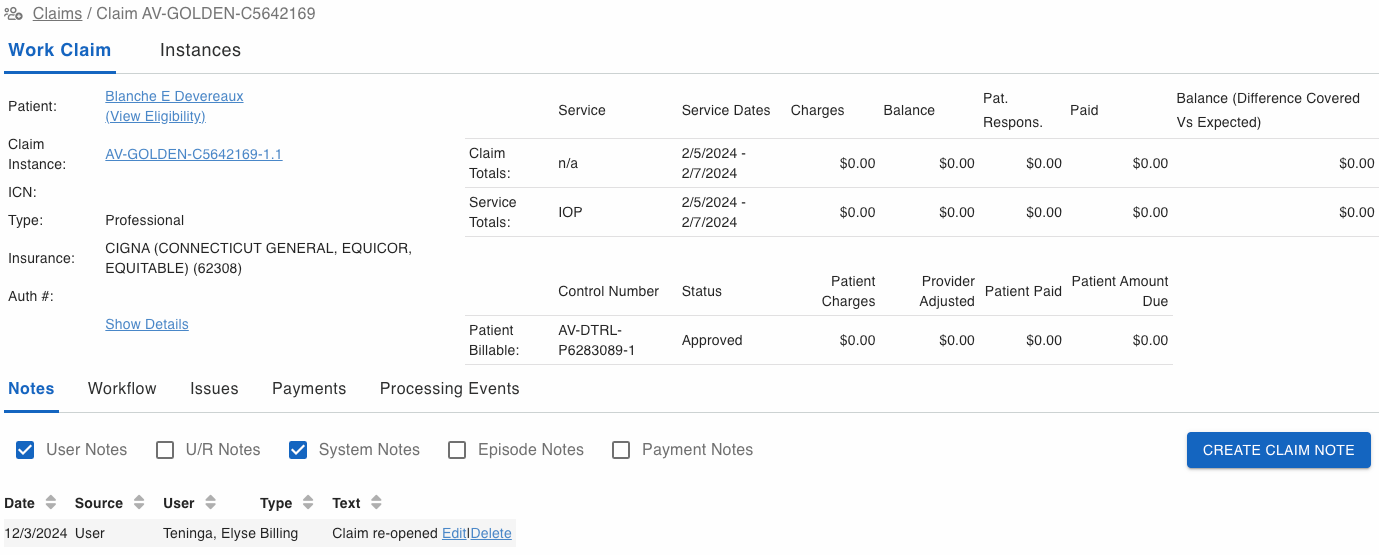Delete the Claim re-opened note
The height and width of the screenshot is (555, 1379).
point(491,533)
